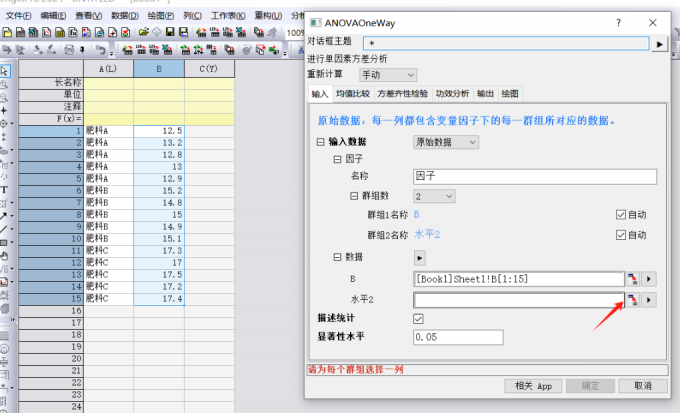Select row header 16 in worksheet
This screenshot has height=413, width=680.
pyautogui.click(x=51, y=311)
